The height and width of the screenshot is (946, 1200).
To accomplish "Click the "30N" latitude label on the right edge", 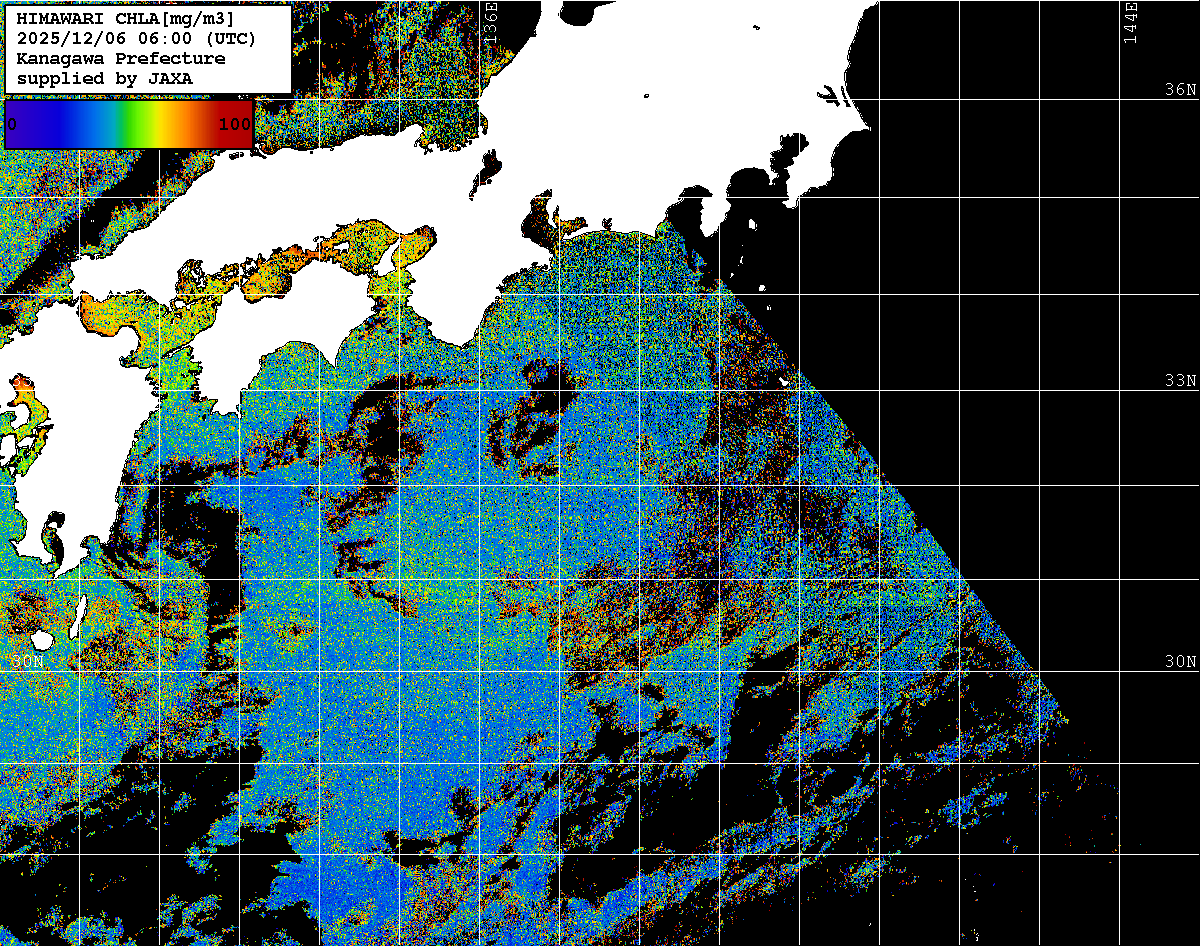I will point(1179,662).
